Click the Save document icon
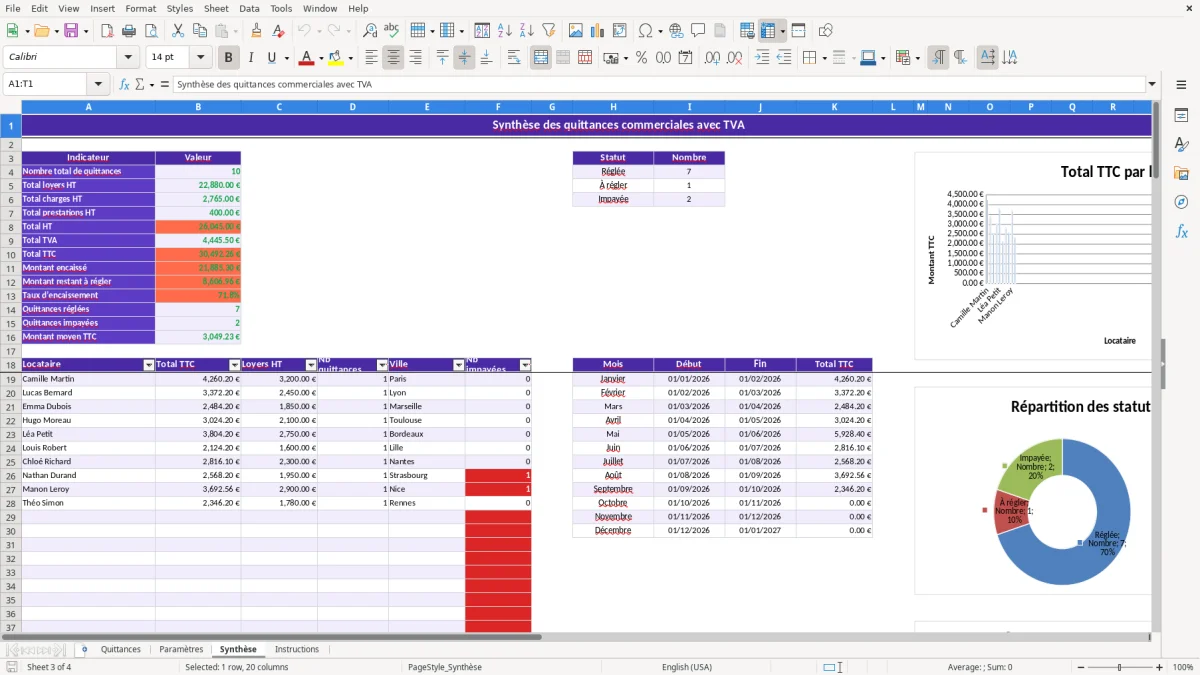 [71, 31]
